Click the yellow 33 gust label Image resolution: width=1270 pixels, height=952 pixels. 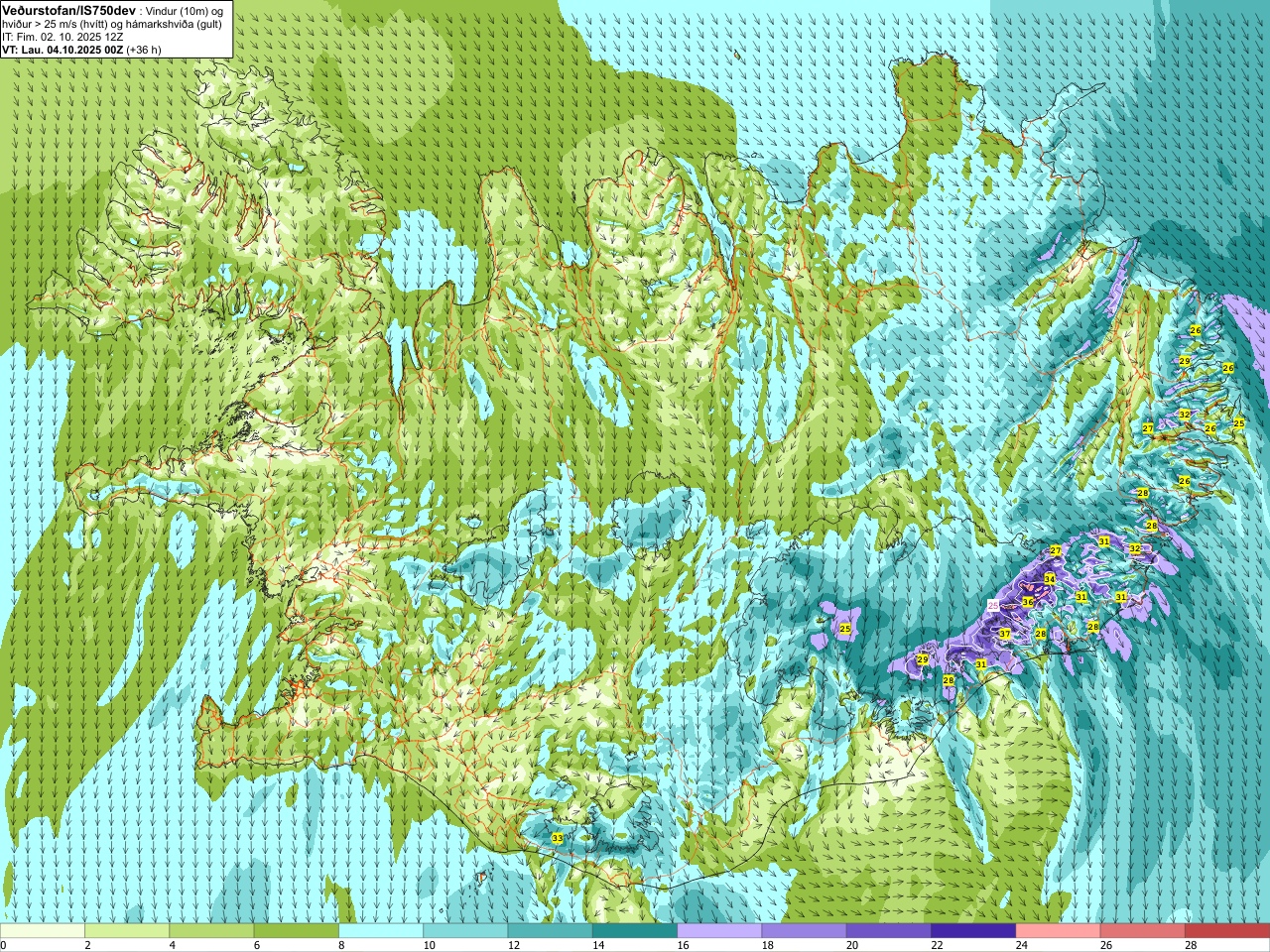click(x=557, y=838)
